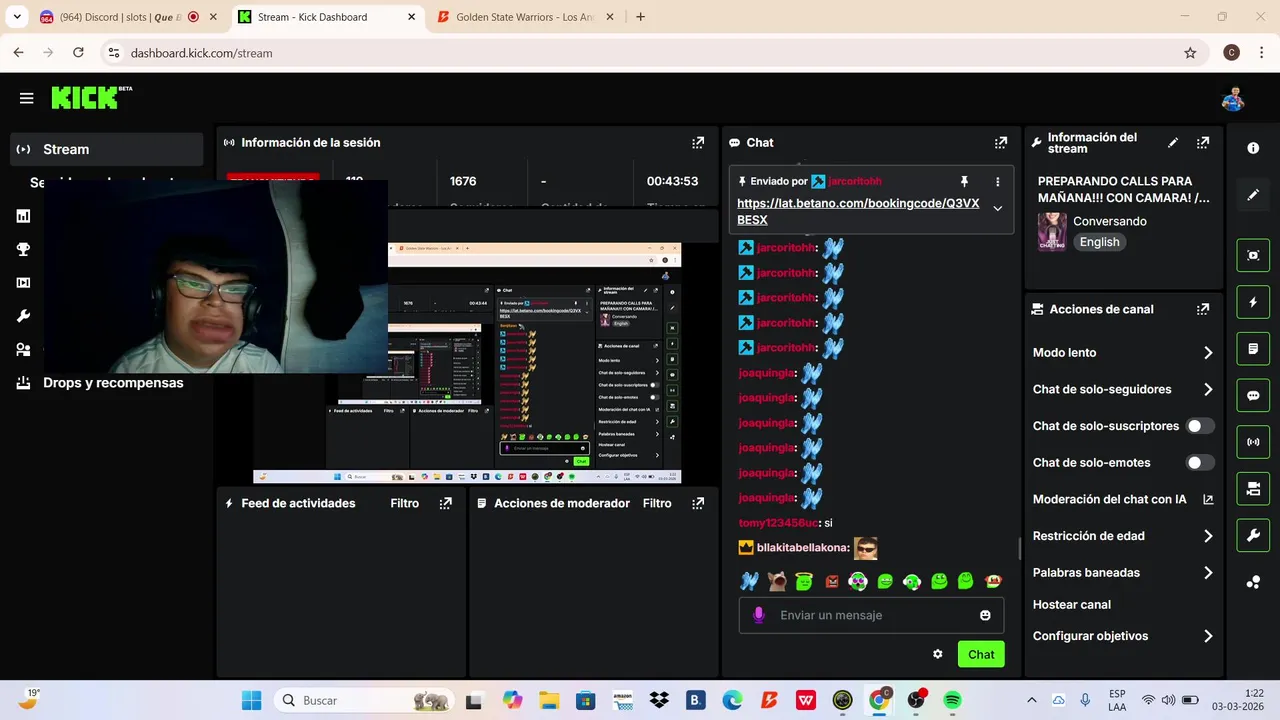Open the hamburger menu next to Kick logo
Screen dimensions: 1280x720
26,98
